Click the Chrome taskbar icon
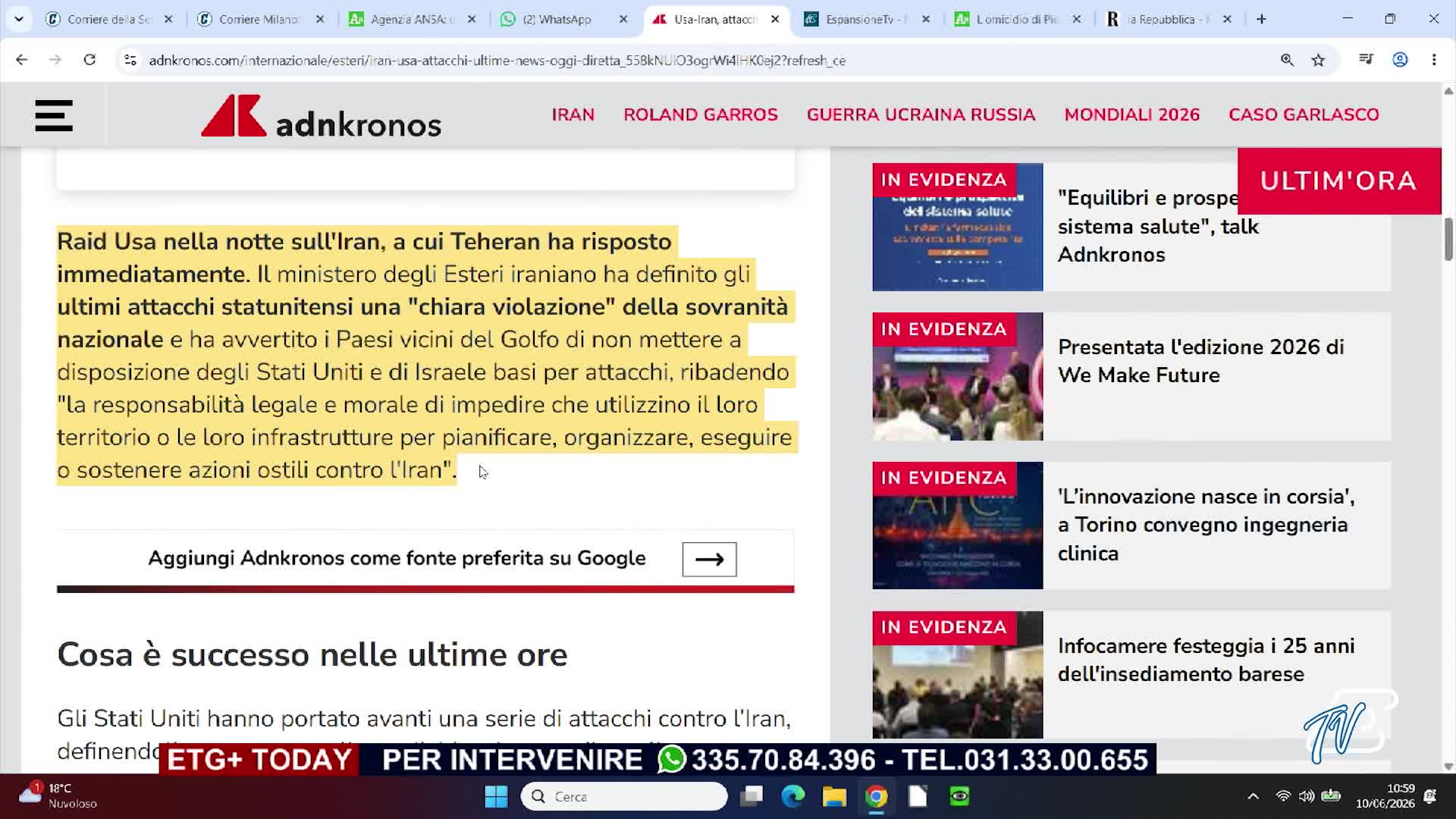 coord(876,796)
